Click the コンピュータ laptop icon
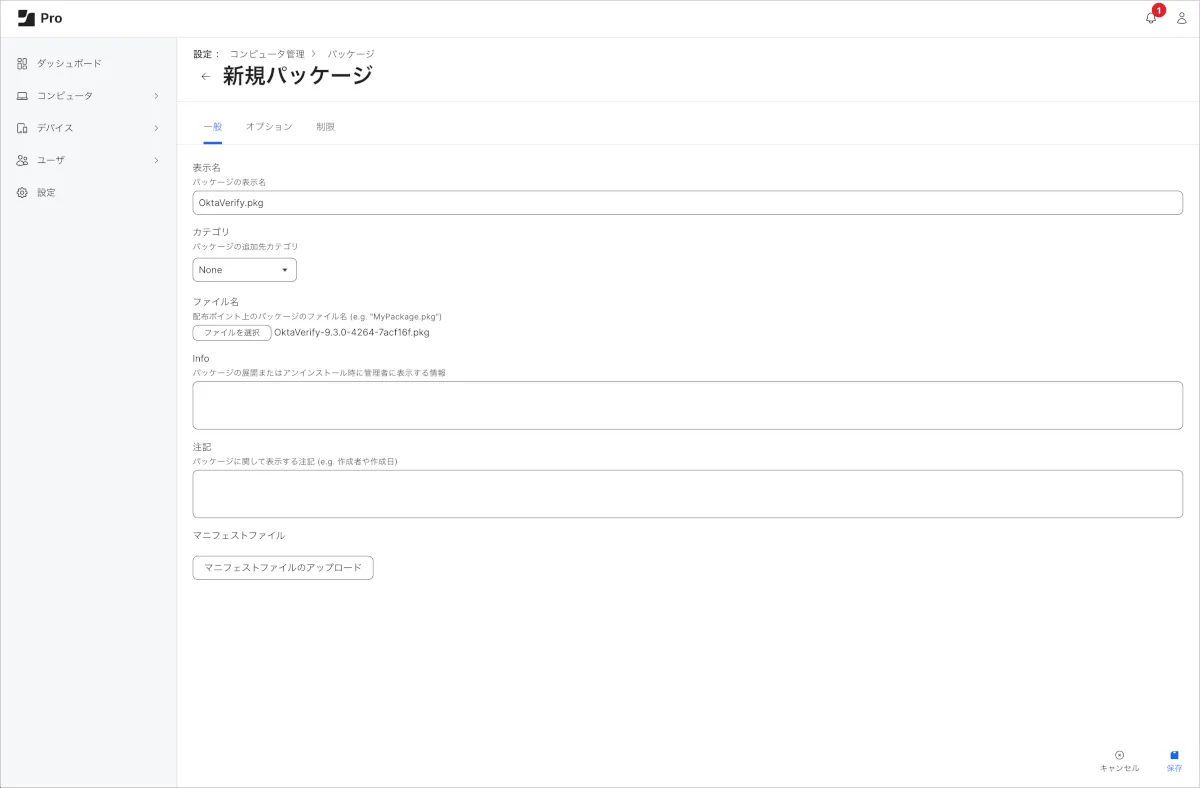 coord(22,95)
